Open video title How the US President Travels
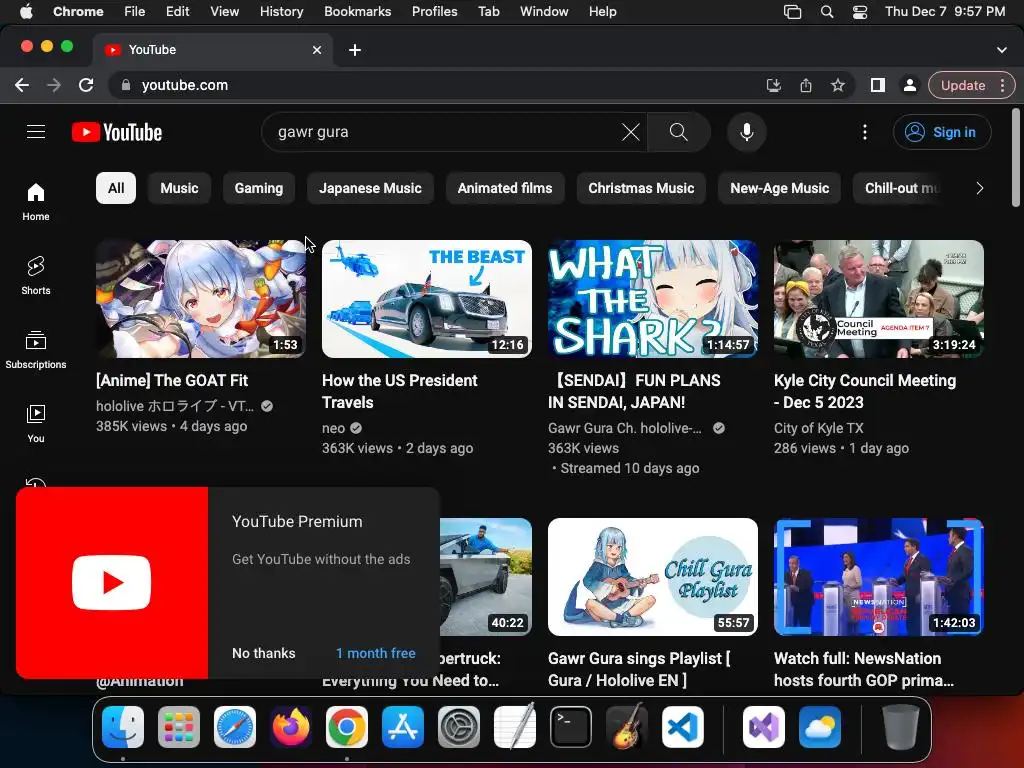 click(399, 391)
